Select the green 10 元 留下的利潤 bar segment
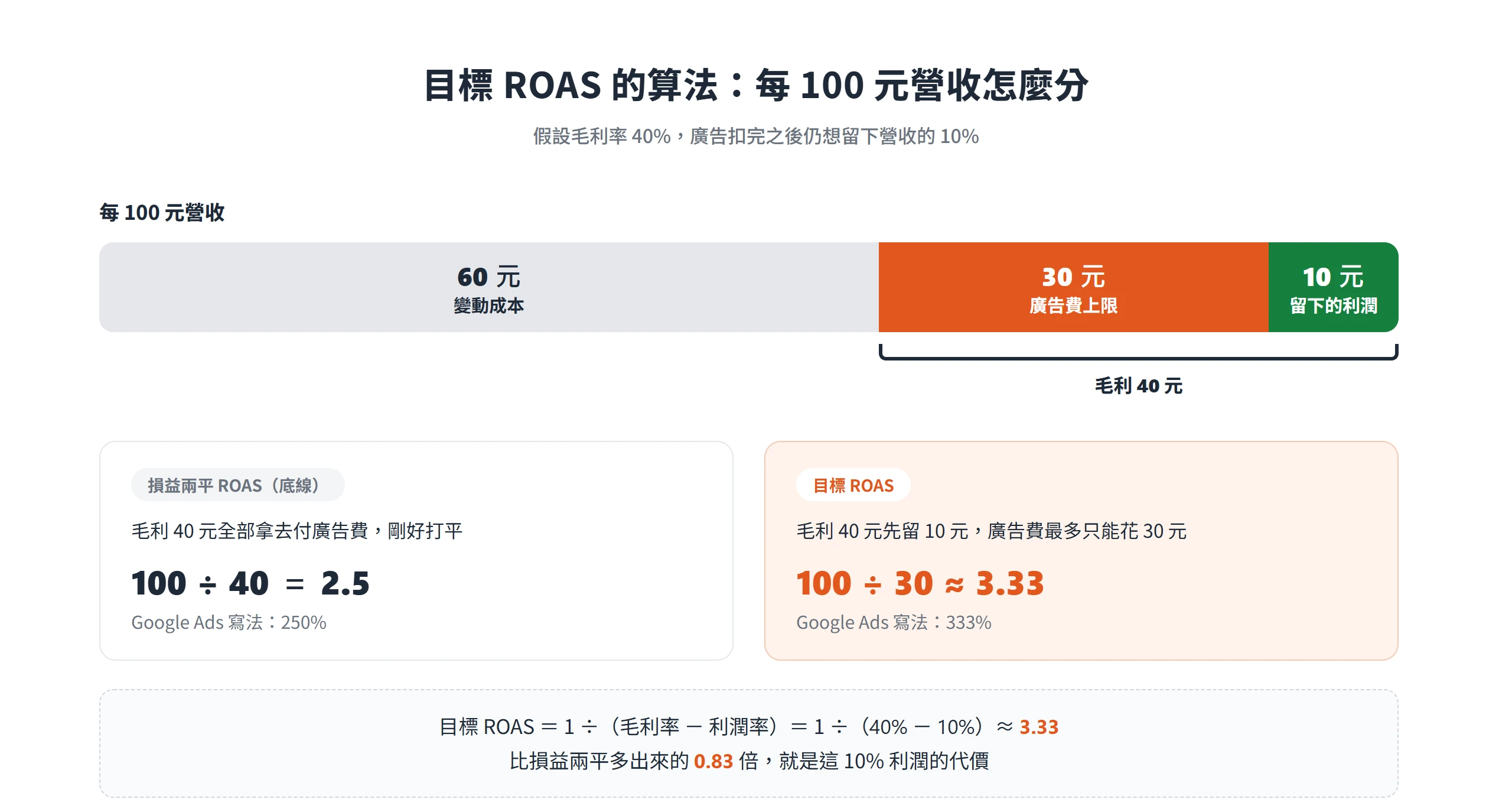The image size is (1512, 812). [1334, 287]
